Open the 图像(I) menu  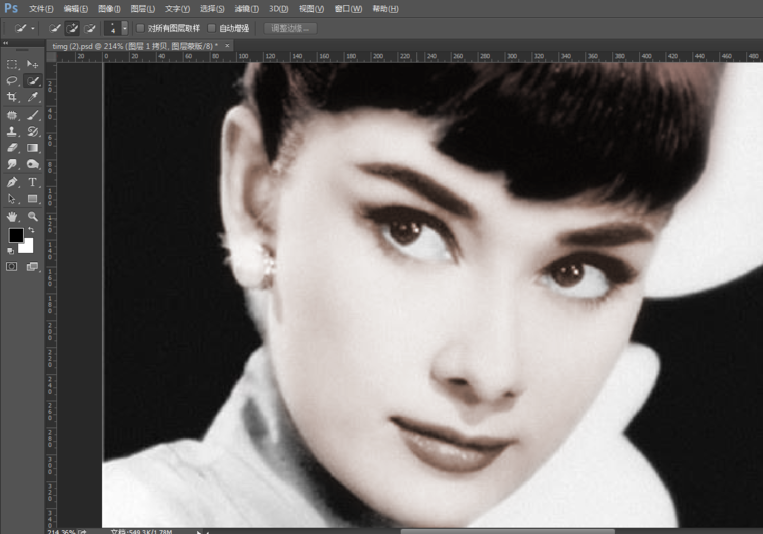[x=109, y=9]
